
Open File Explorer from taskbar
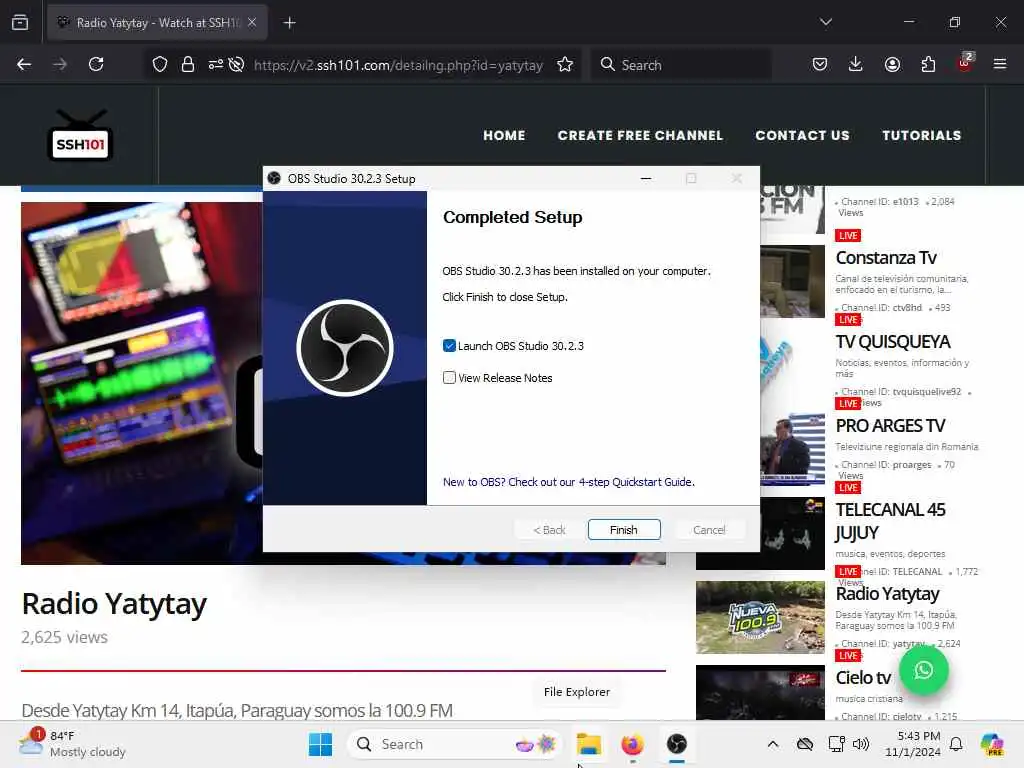588,744
